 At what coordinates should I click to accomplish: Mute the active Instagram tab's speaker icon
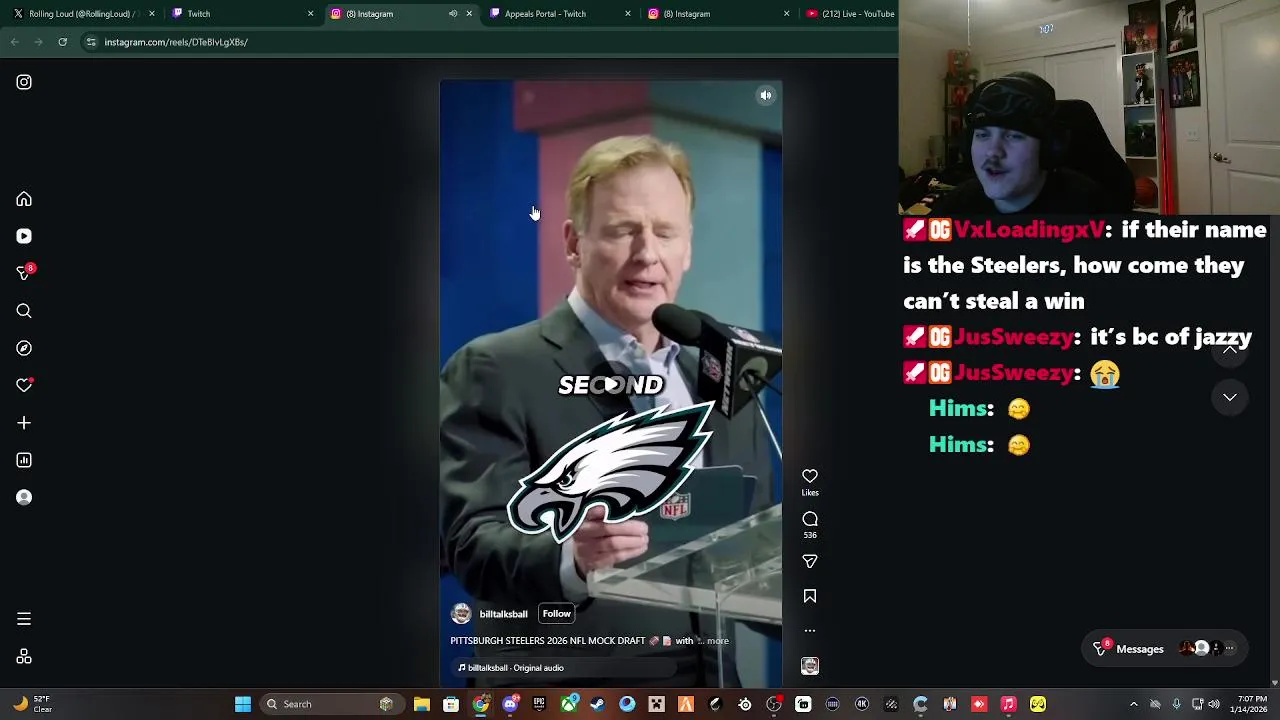pyautogui.click(x=453, y=14)
